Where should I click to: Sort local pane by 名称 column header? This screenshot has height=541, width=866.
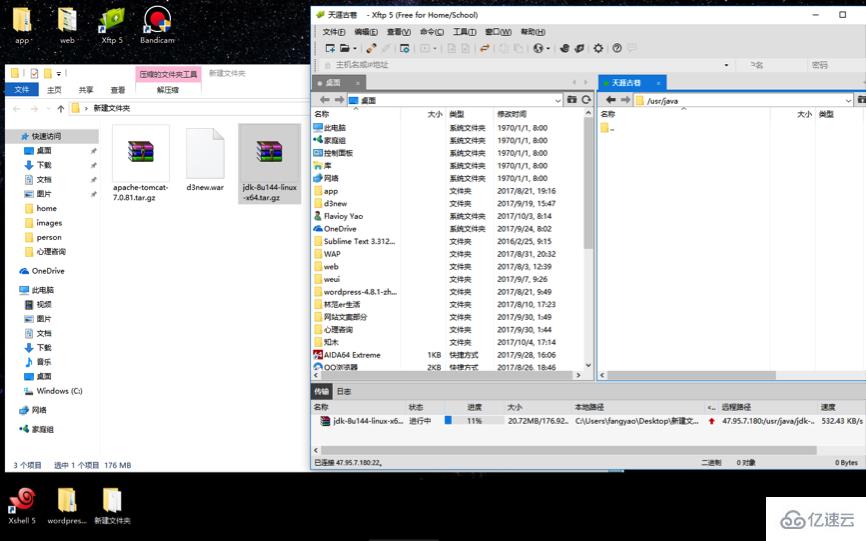321,114
